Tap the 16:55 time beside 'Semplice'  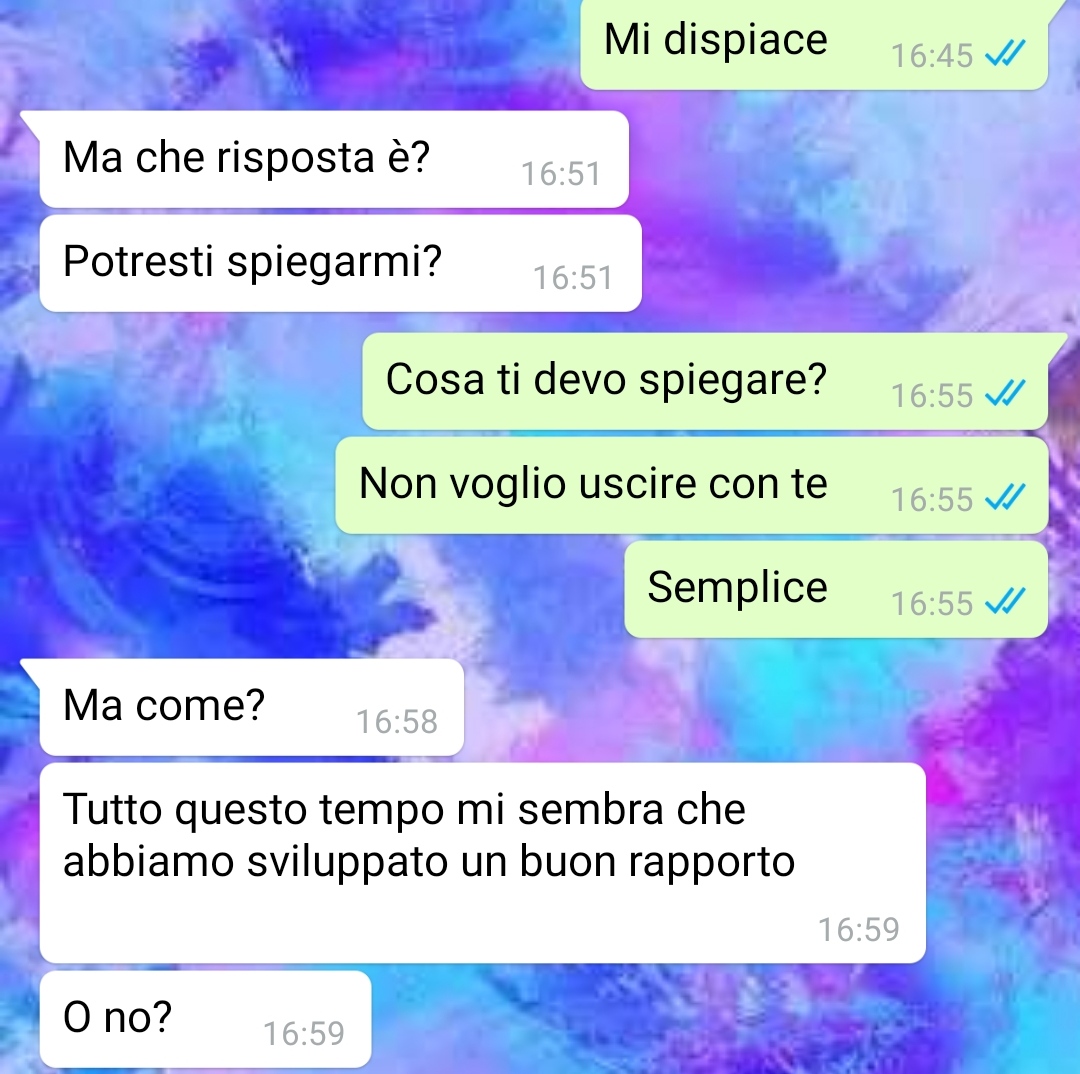pos(932,603)
